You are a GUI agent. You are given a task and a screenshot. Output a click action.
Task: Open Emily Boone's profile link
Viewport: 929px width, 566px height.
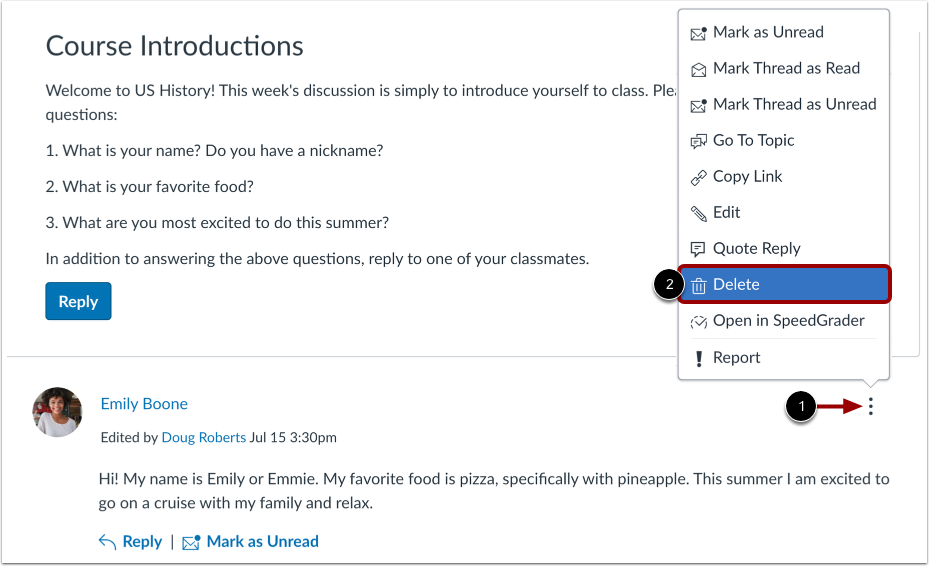tap(144, 404)
